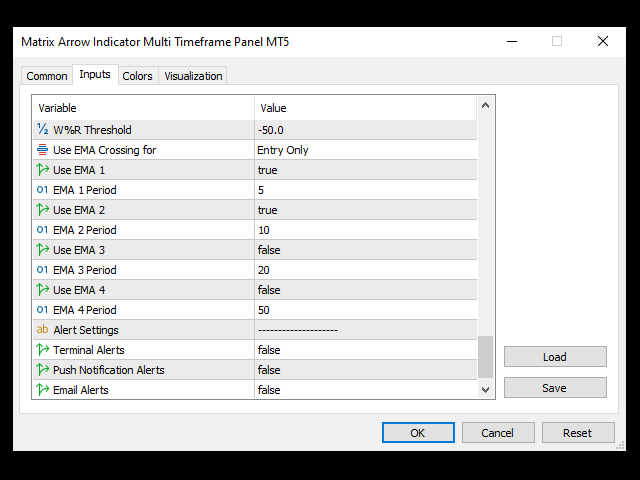Click the enum icon beside Use EMA Crossing for
Viewport: 640px width, 480px height.
(42, 149)
